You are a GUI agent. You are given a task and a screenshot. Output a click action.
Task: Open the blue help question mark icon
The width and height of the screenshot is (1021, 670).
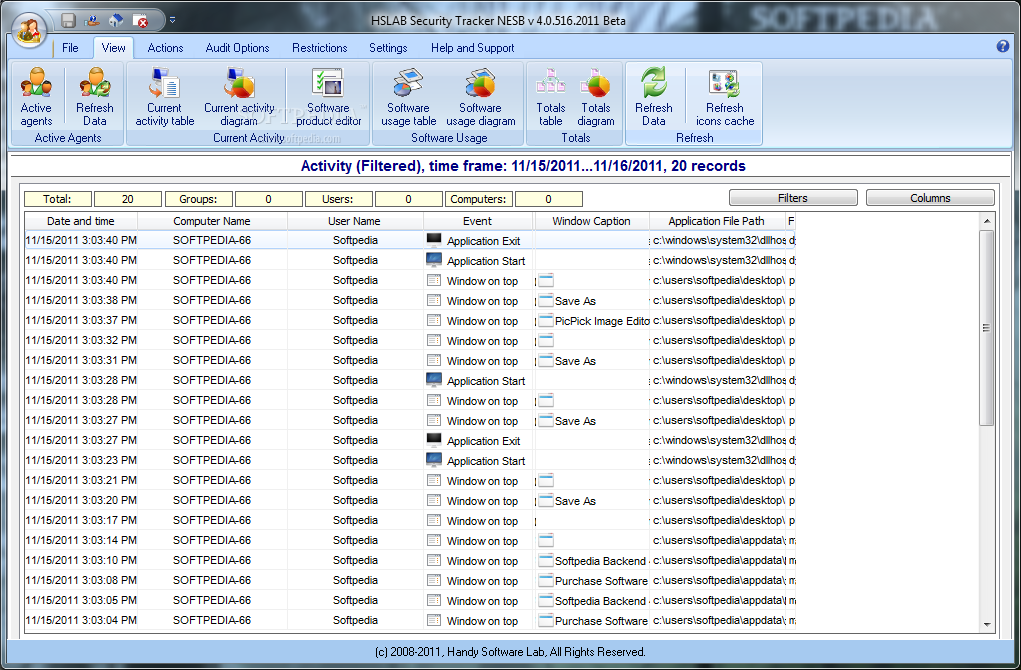[1002, 46]
